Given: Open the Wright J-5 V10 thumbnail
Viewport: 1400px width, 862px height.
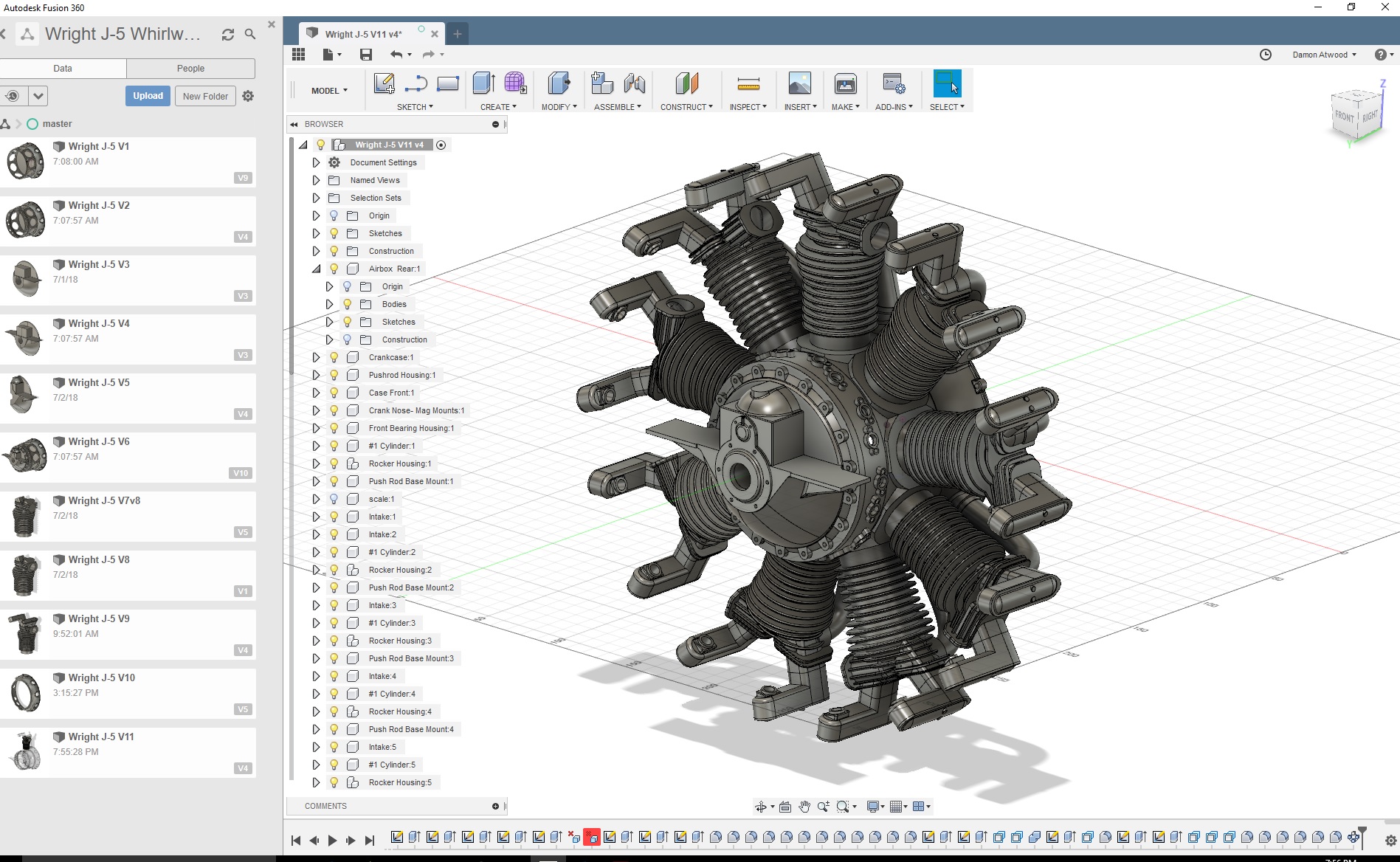Looking at the screenshot, I should (26, 692).
